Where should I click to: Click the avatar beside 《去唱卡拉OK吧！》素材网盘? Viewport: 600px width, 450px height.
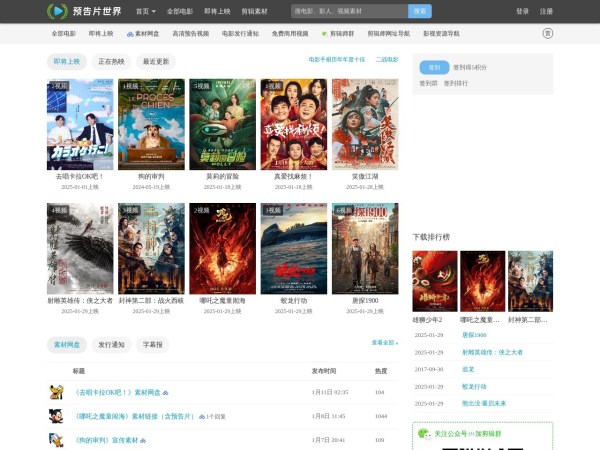[x=56, y=392]
